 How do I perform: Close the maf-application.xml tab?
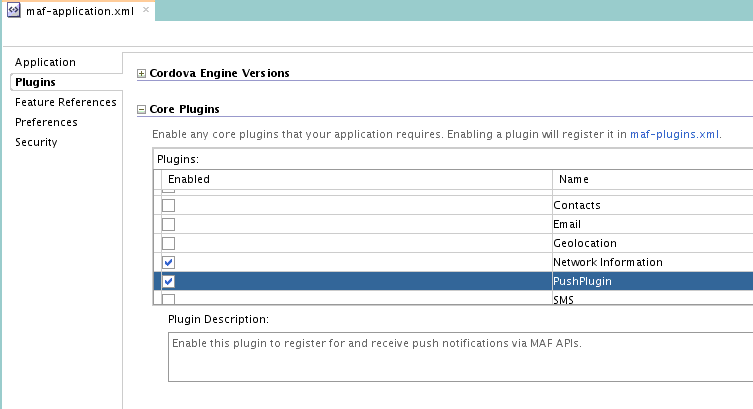(146, 10)
